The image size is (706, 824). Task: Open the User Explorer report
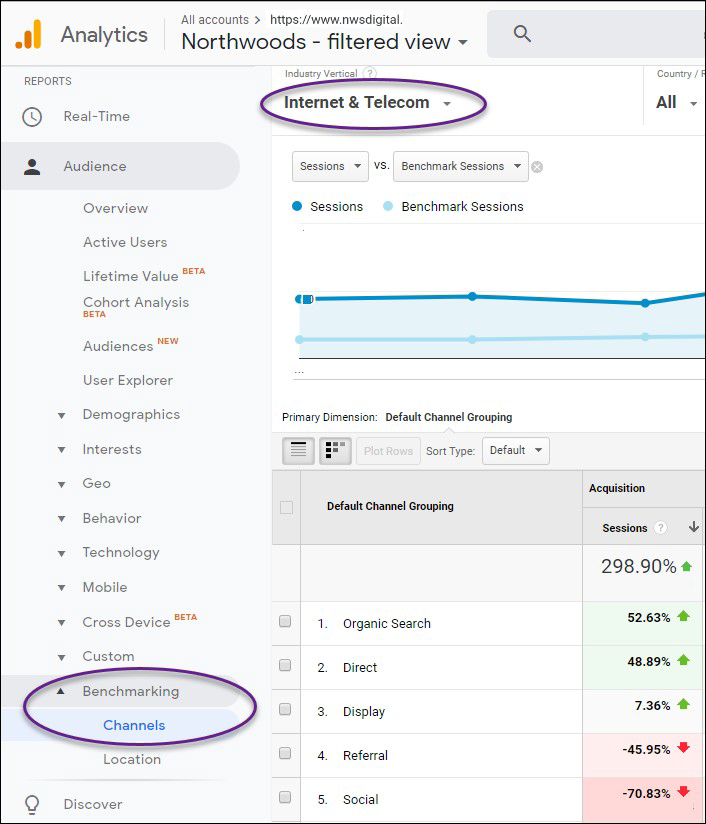(x=128, y=380)
